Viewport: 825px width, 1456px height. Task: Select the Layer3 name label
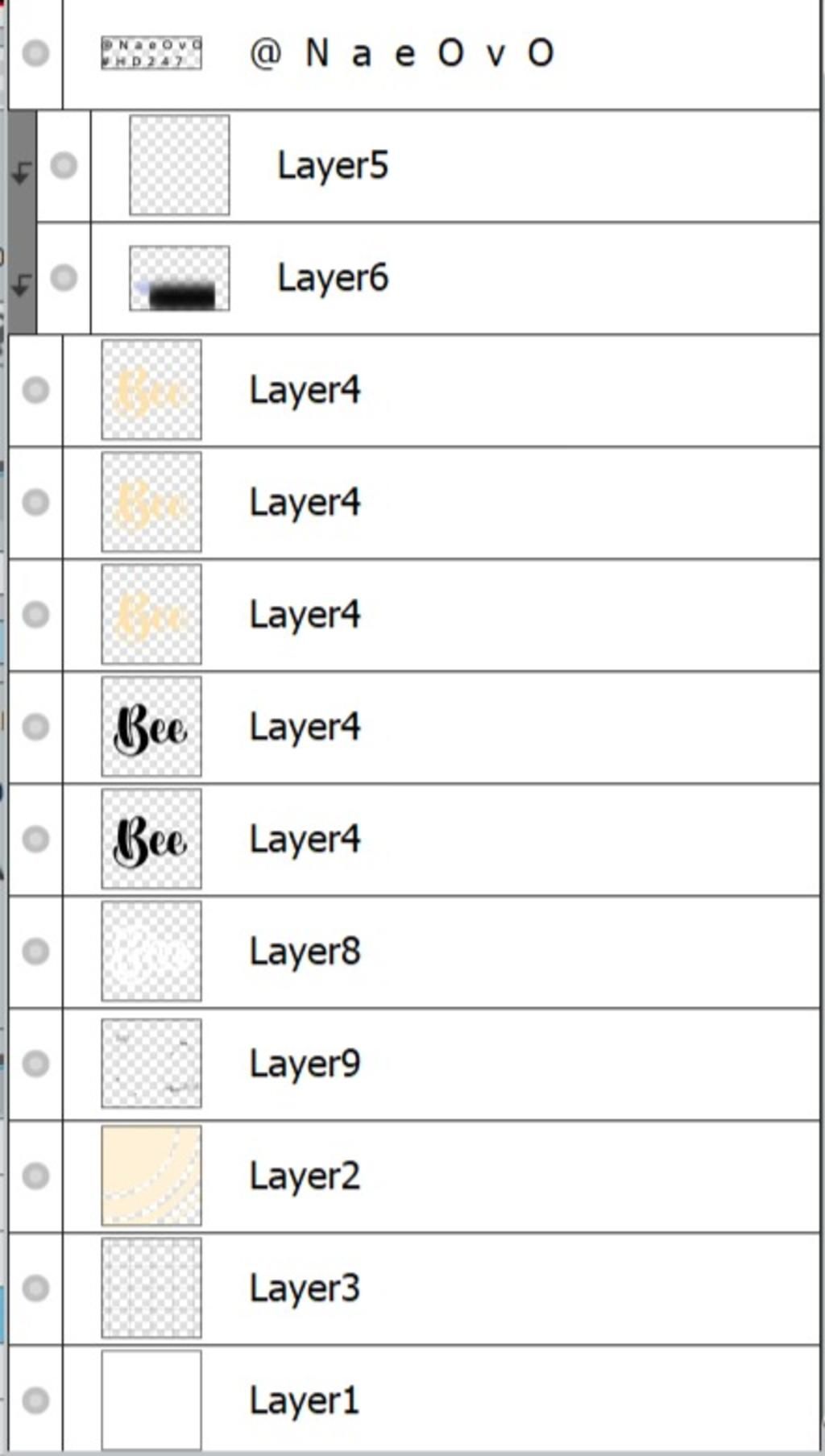coord(305,1288)
